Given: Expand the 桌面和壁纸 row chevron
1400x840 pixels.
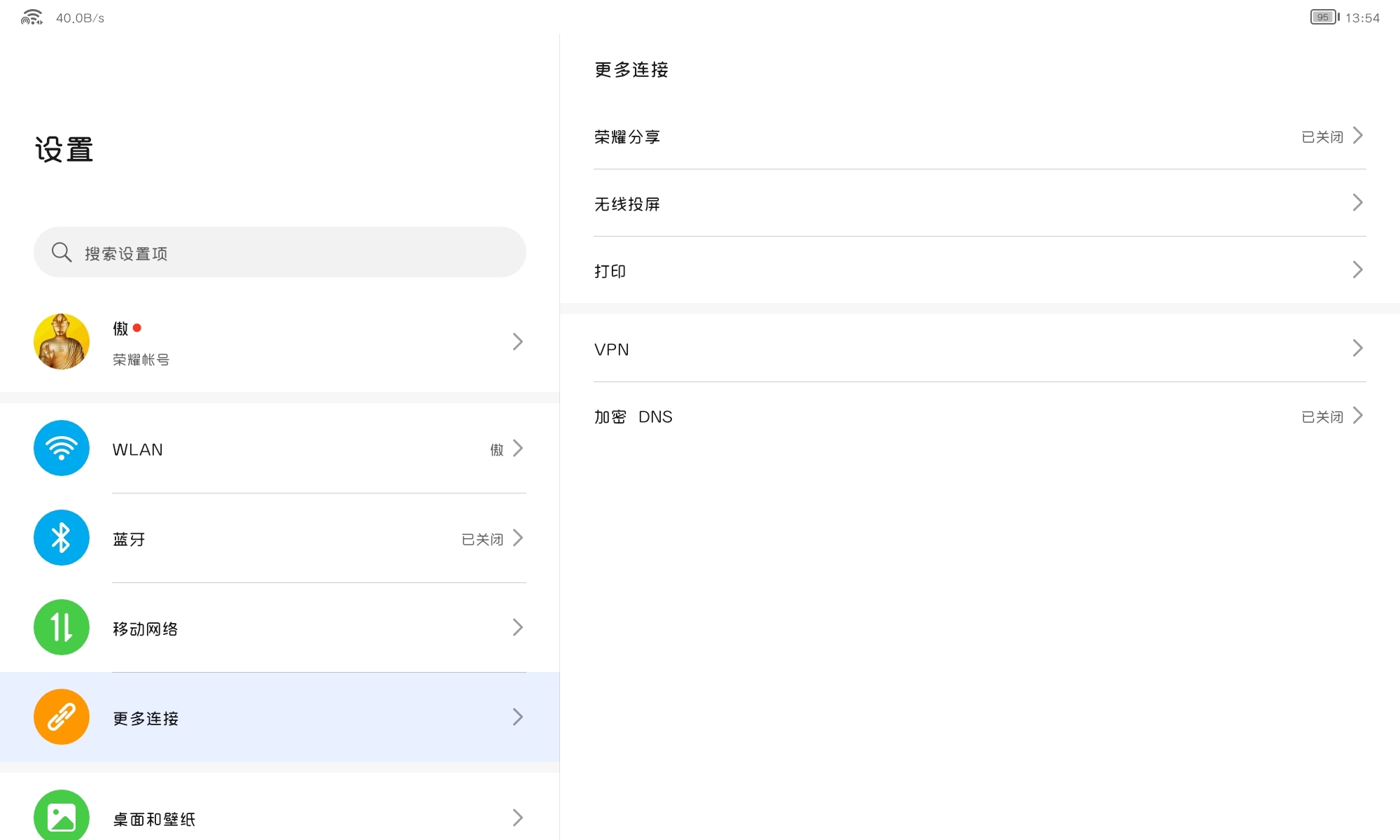Looking at the screenshot, I should [517, 818].
